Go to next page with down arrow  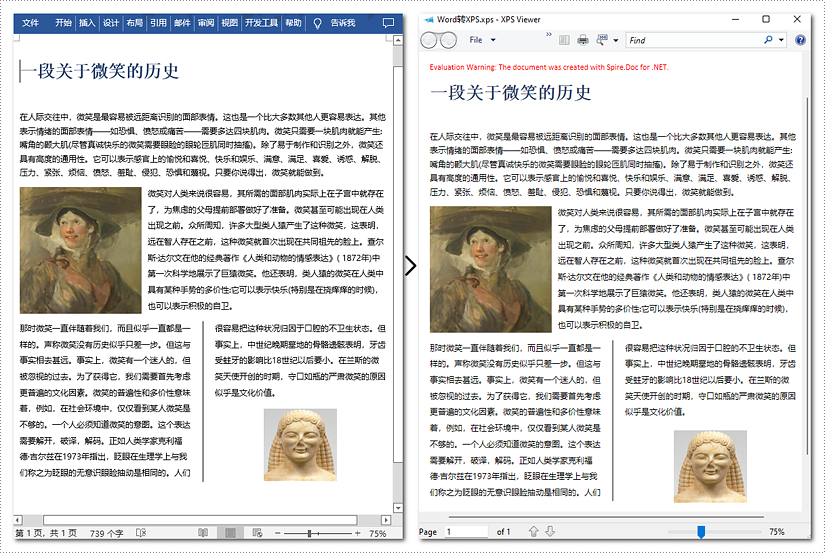550,531
